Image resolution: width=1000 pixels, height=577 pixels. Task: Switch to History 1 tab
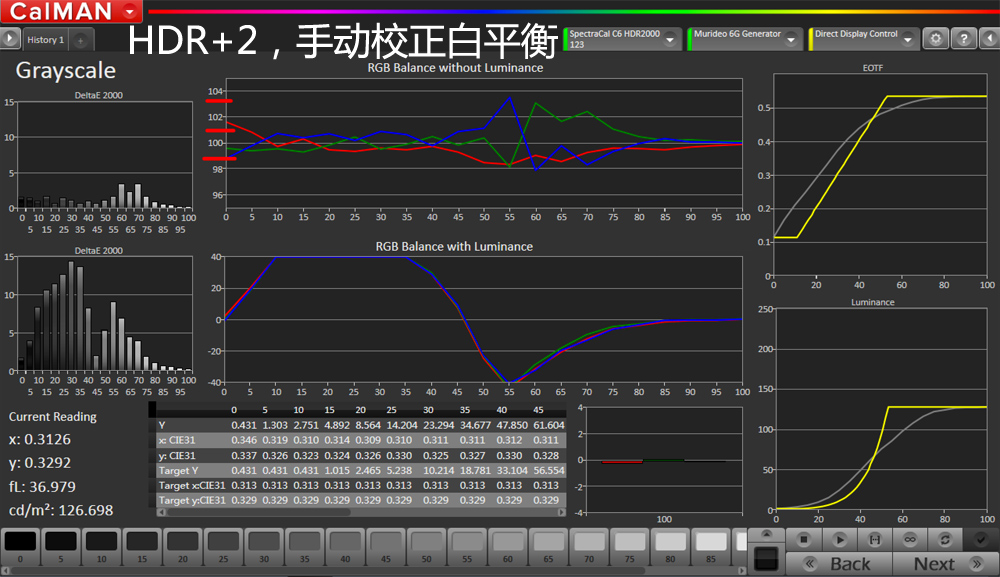(x=45, y=40)
